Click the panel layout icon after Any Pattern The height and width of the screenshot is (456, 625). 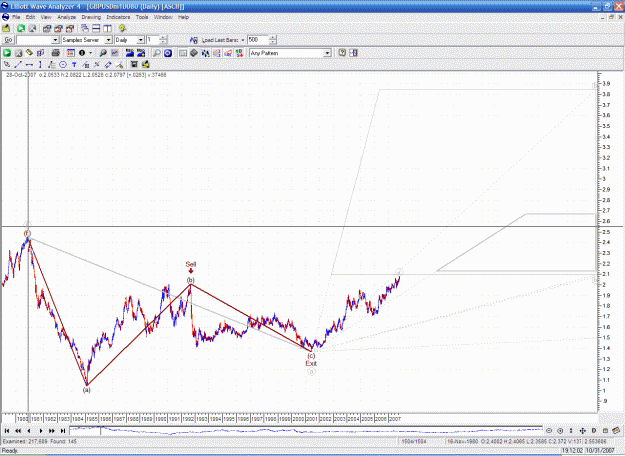click(x=354, y=53)
